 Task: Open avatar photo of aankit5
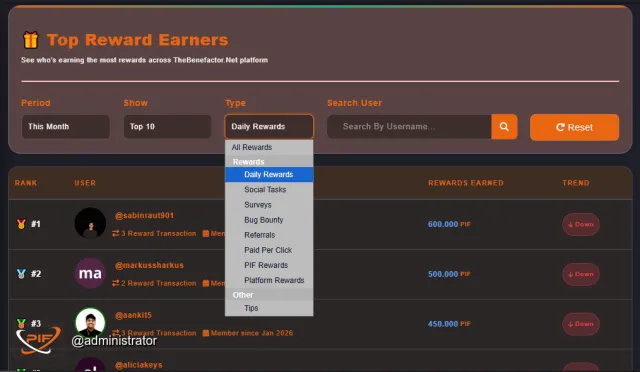pos(90,323)
